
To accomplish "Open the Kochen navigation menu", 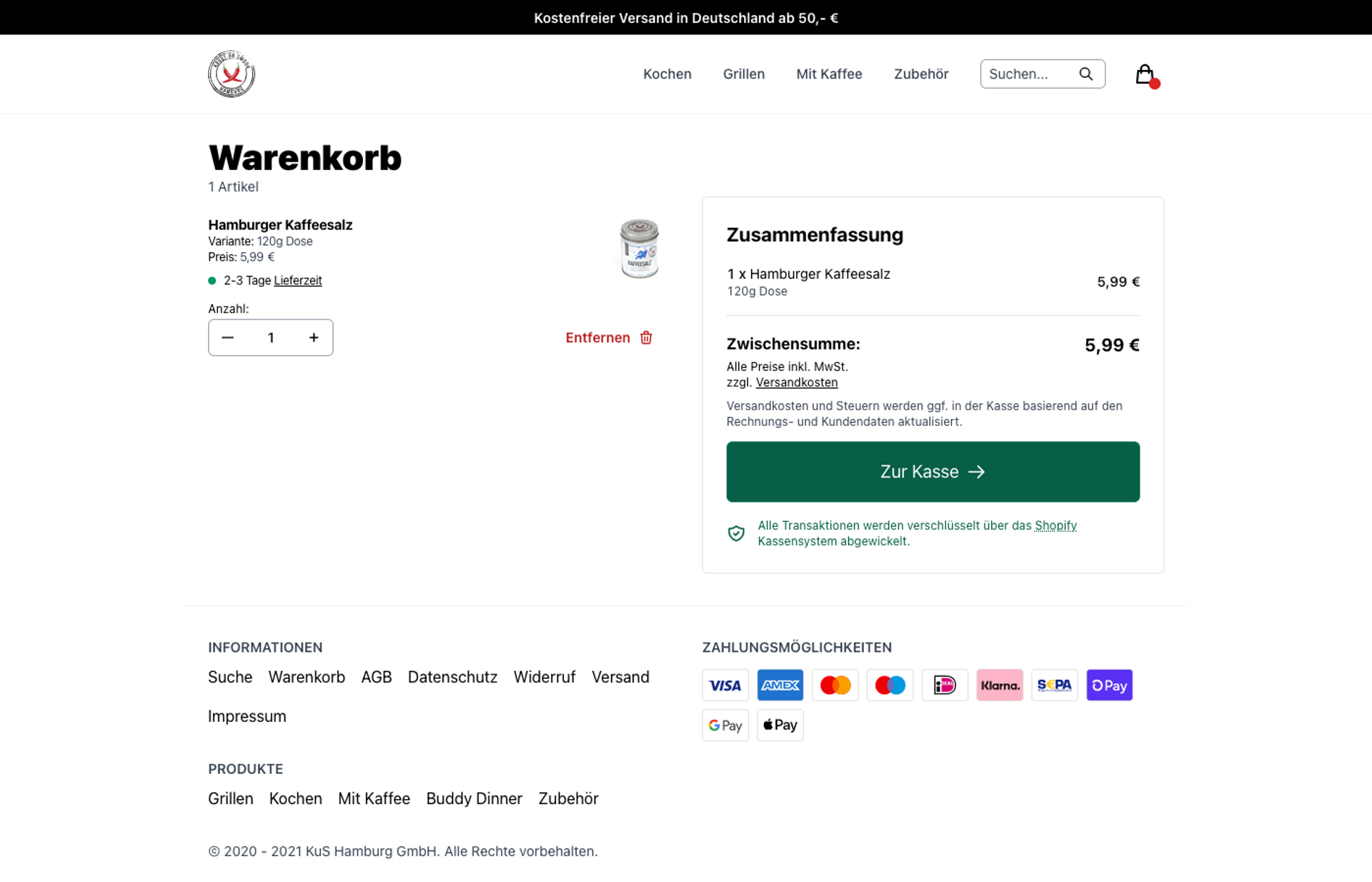I will click(x=667, y=74).
